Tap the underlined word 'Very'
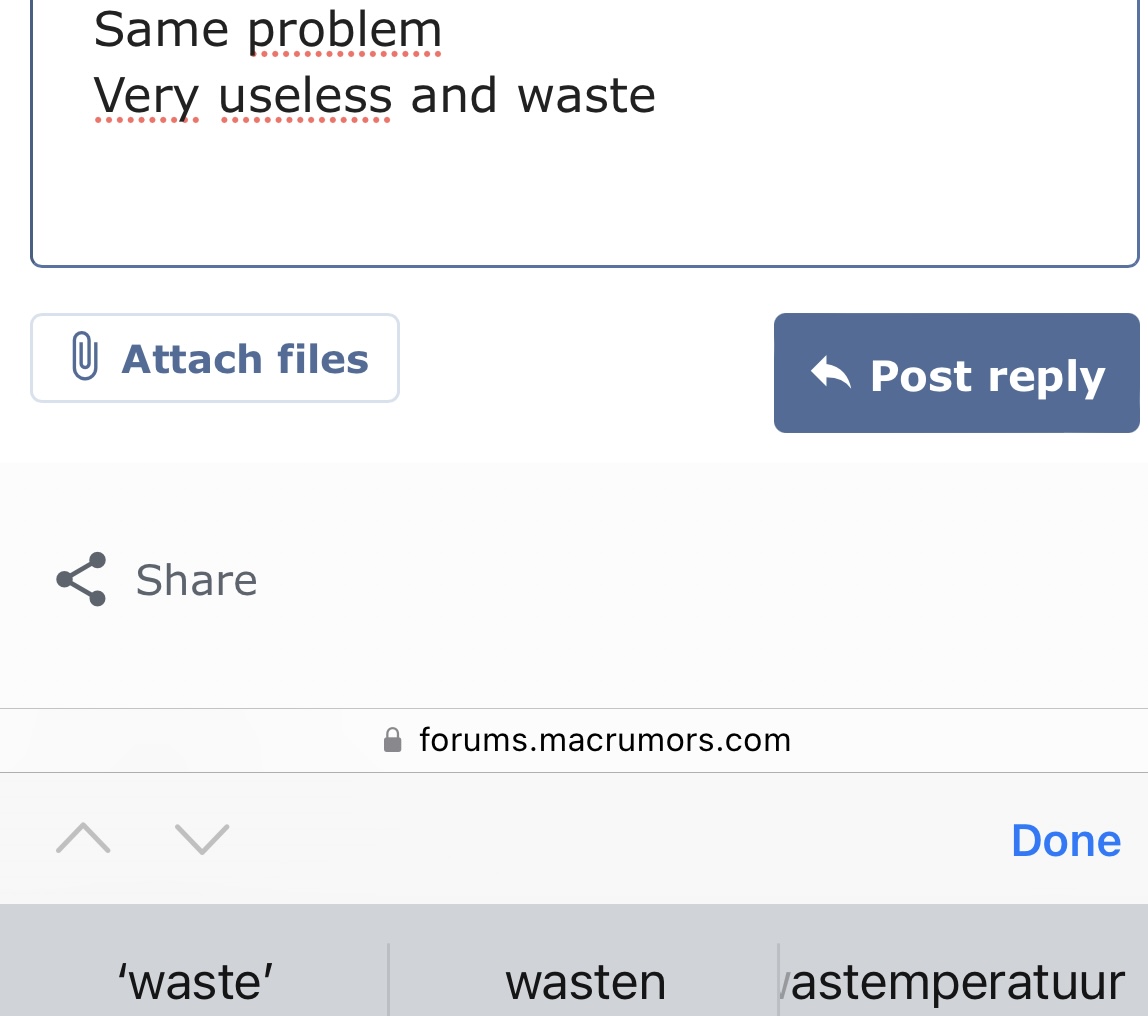This screenshot has height=1016, width=1148. coord(146,96)
